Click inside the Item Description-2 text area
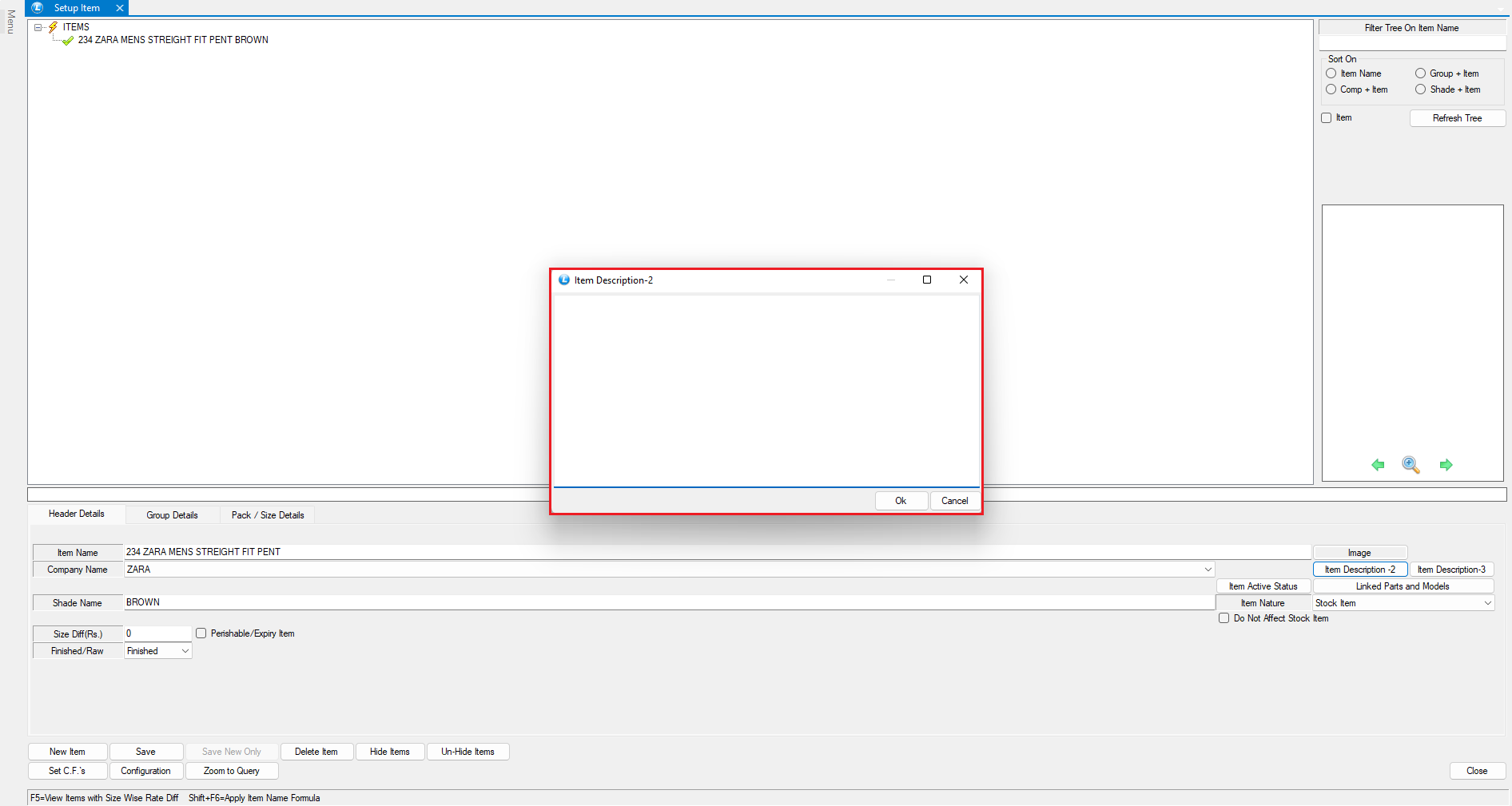 [766, 390]
